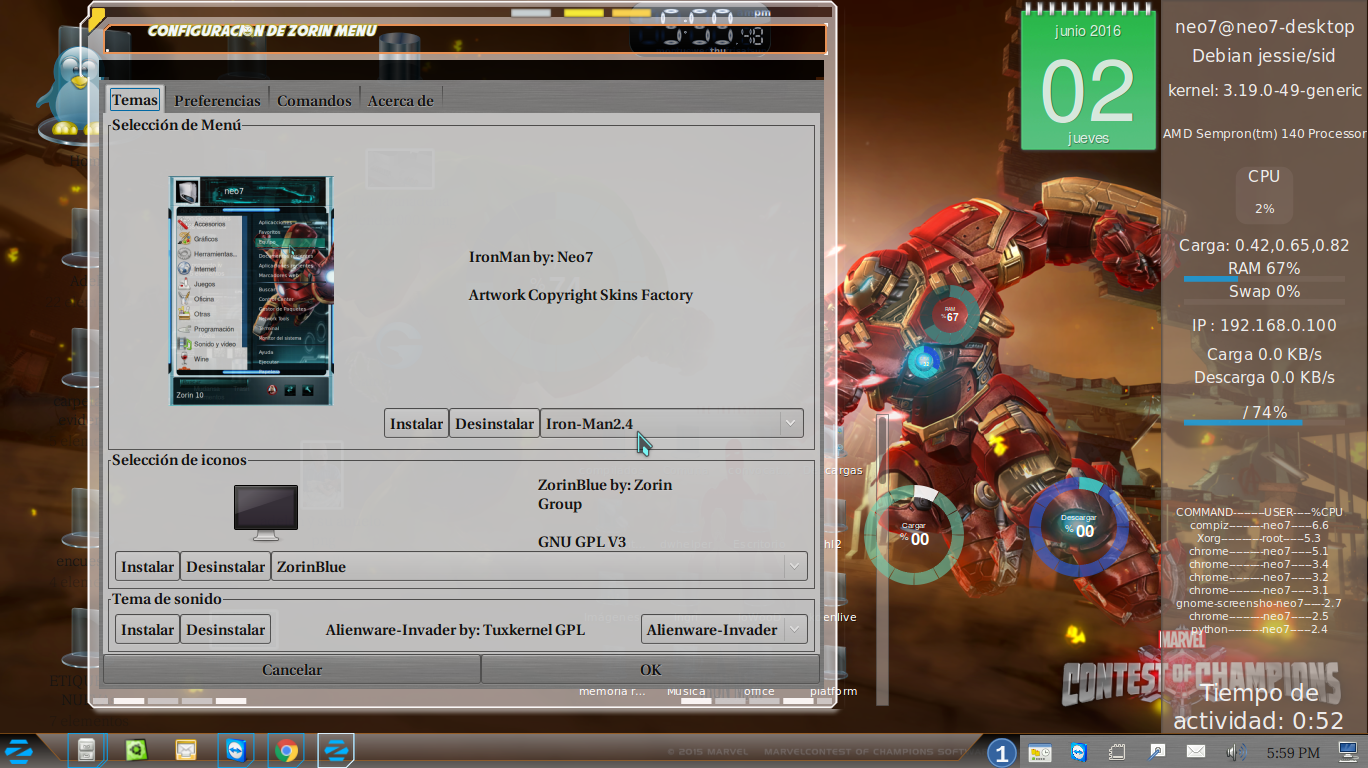
Task: Click the monitor icon theme preview
Action: tap(266, 513)
